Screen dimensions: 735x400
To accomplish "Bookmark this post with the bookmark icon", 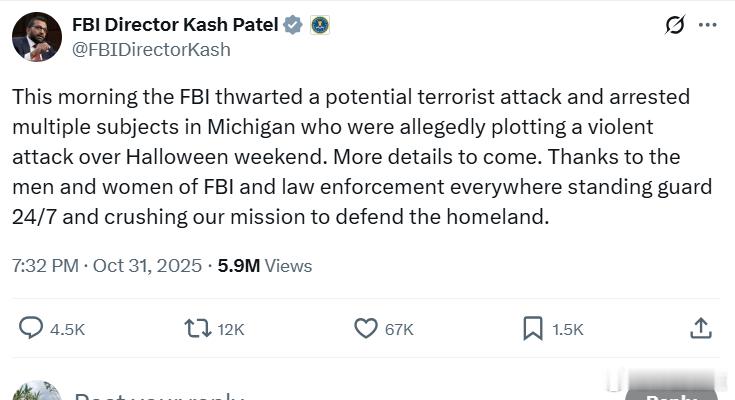I will (533, 328).
